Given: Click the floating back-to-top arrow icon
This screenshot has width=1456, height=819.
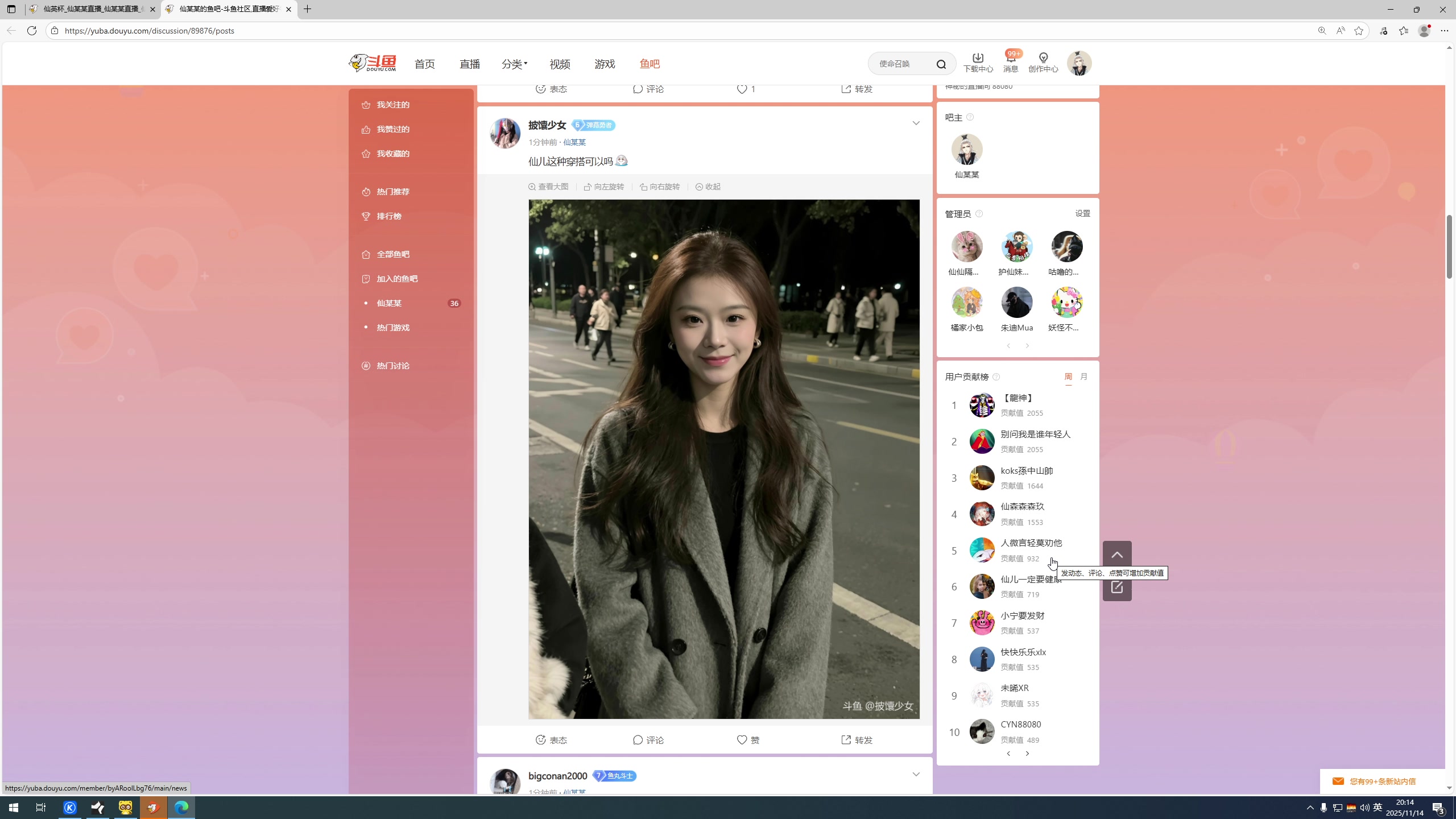Looking at the screenshot, I should click(1116, 555).
